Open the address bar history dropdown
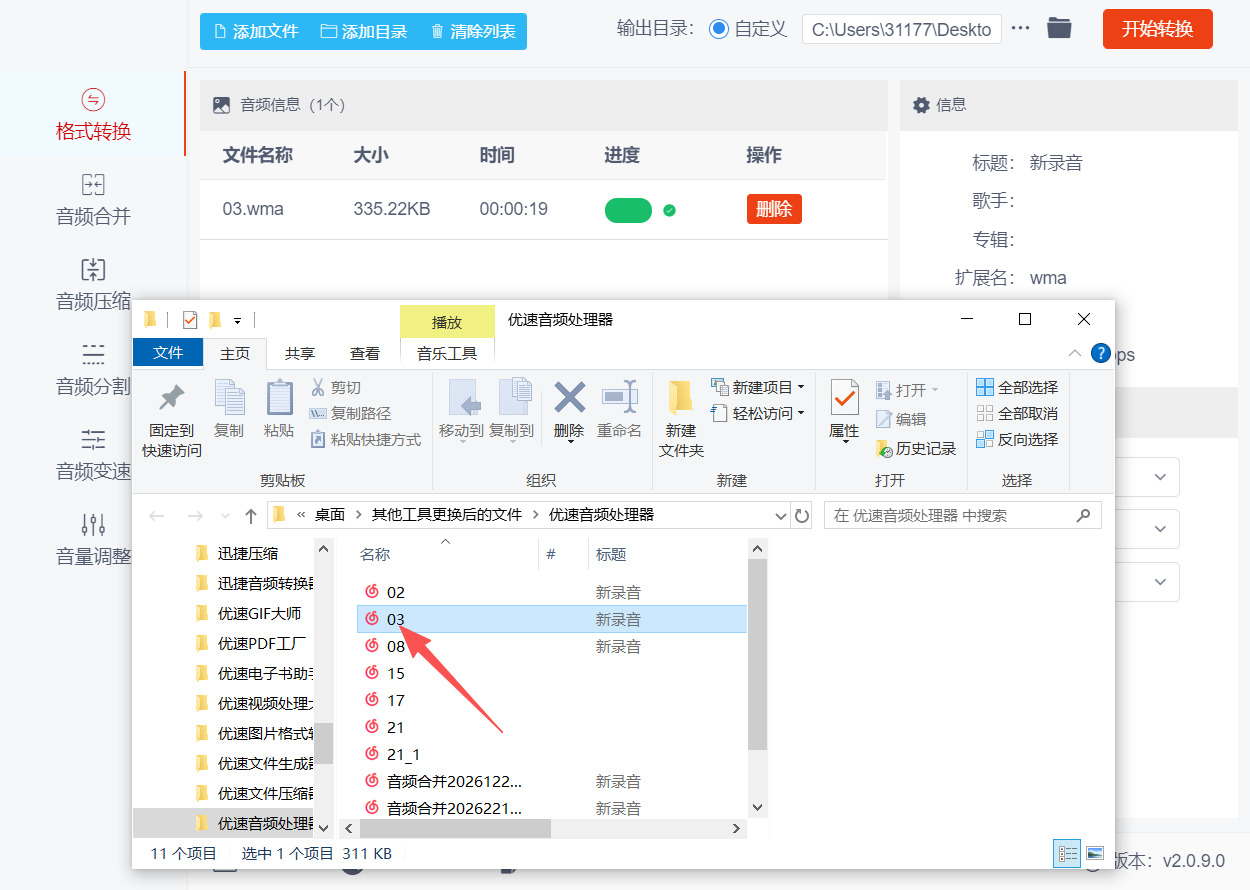 coord(781,516)
